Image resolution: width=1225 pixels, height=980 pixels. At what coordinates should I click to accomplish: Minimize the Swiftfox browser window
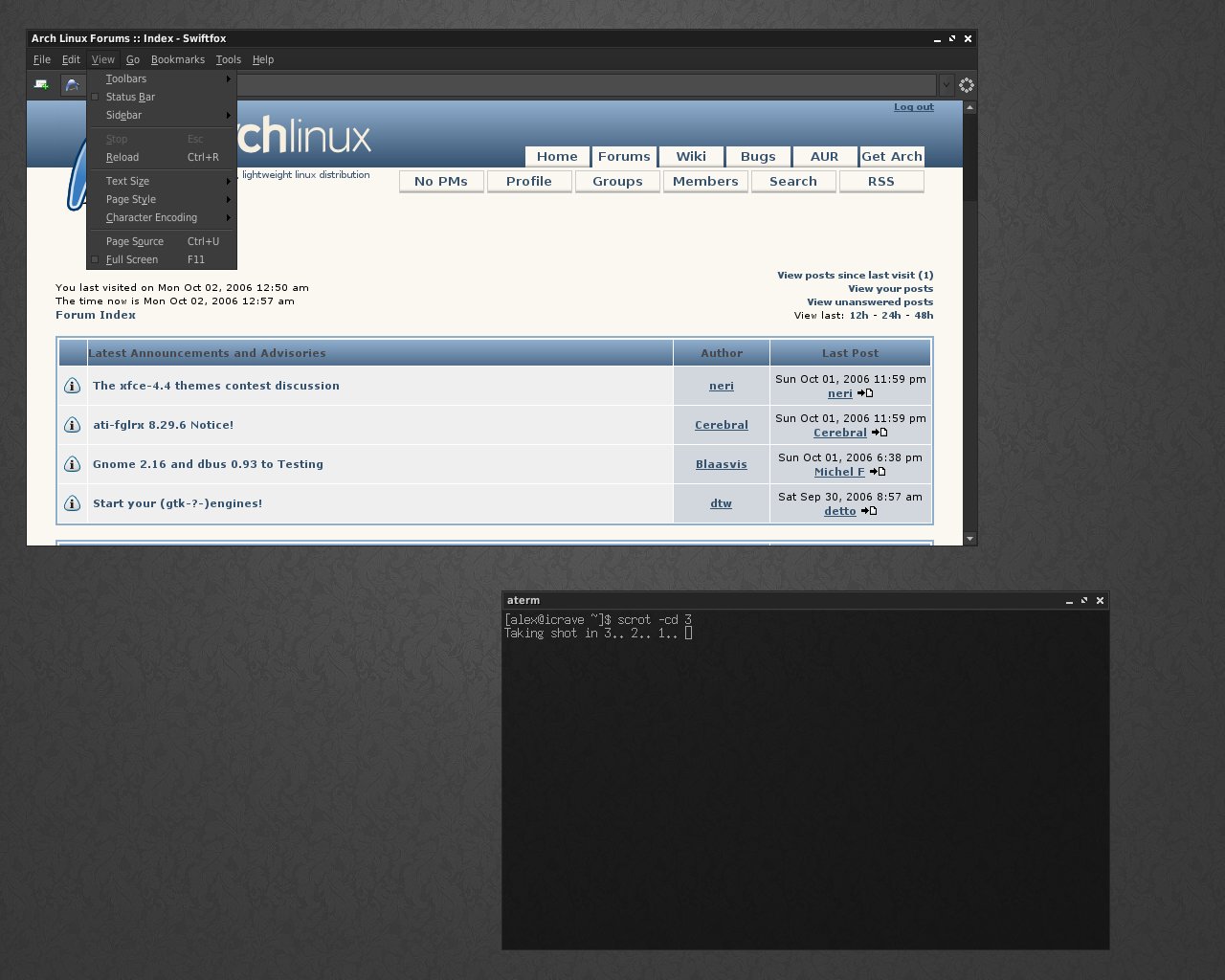pos(937,39)
